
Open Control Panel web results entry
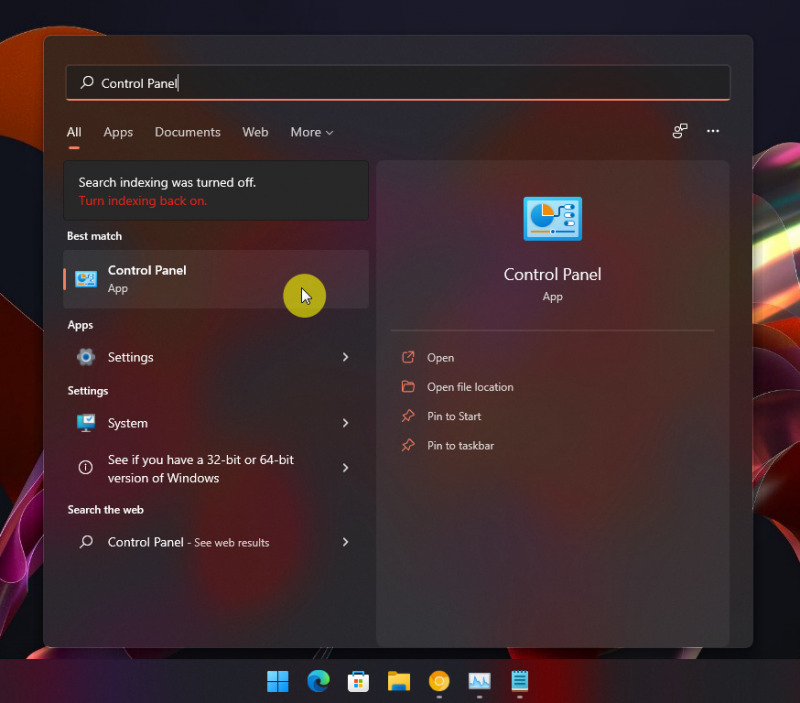tap(216, 542)
